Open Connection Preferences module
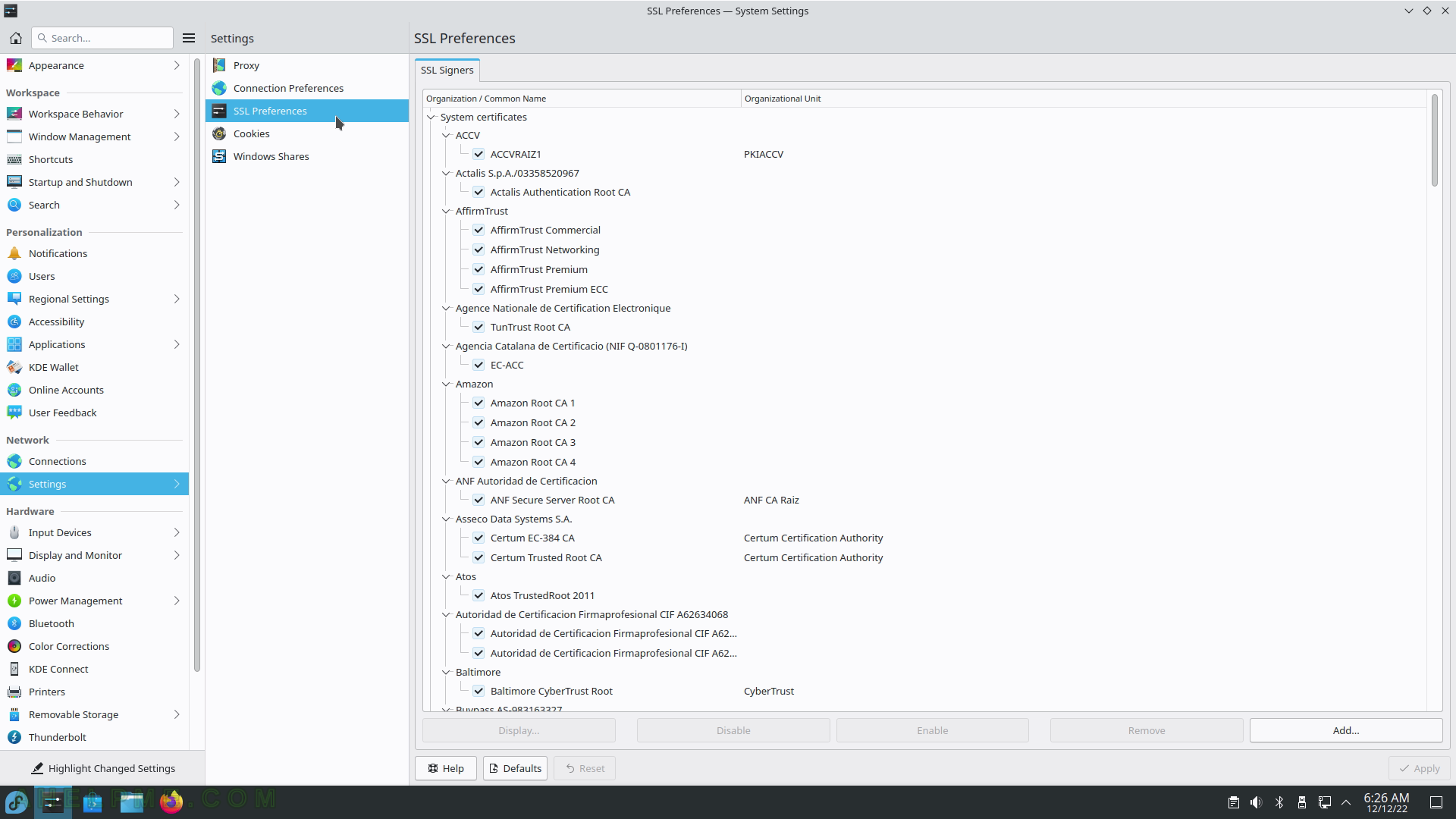Image resolution: width=1456 pixels, height=819 pixels. pos(307,88)
